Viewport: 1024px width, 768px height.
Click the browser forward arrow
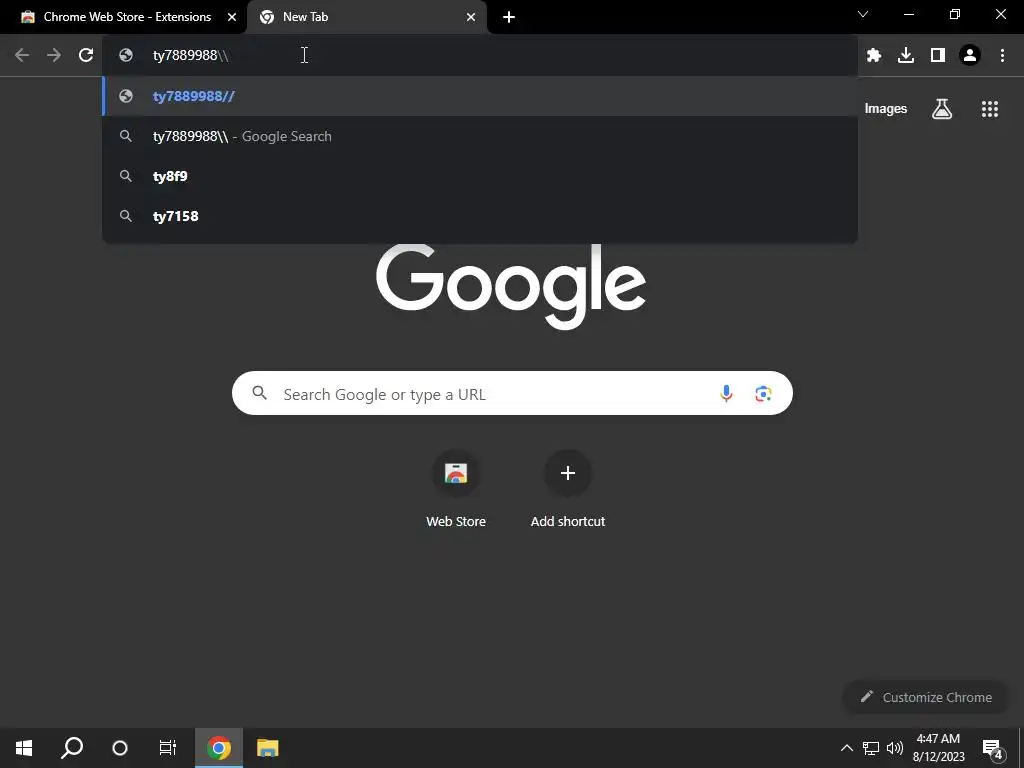coord(54,55)
